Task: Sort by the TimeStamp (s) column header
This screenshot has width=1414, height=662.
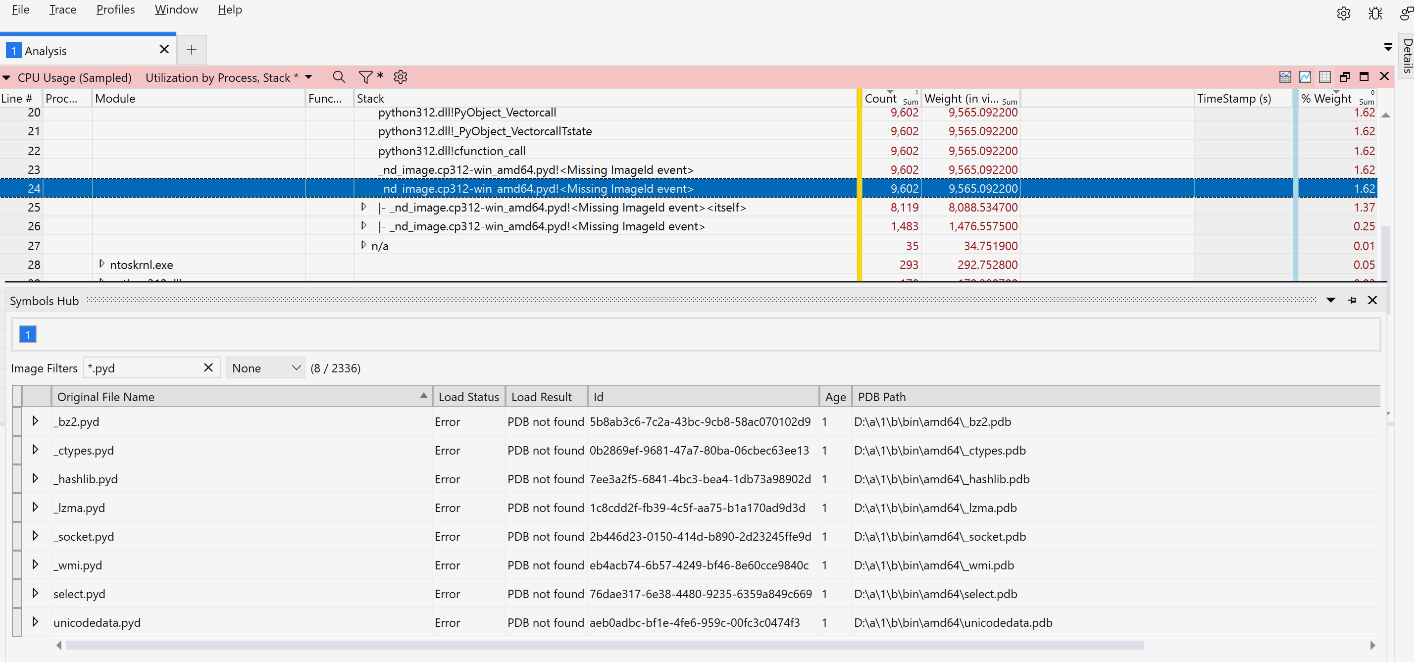Action: [1244, 99]
